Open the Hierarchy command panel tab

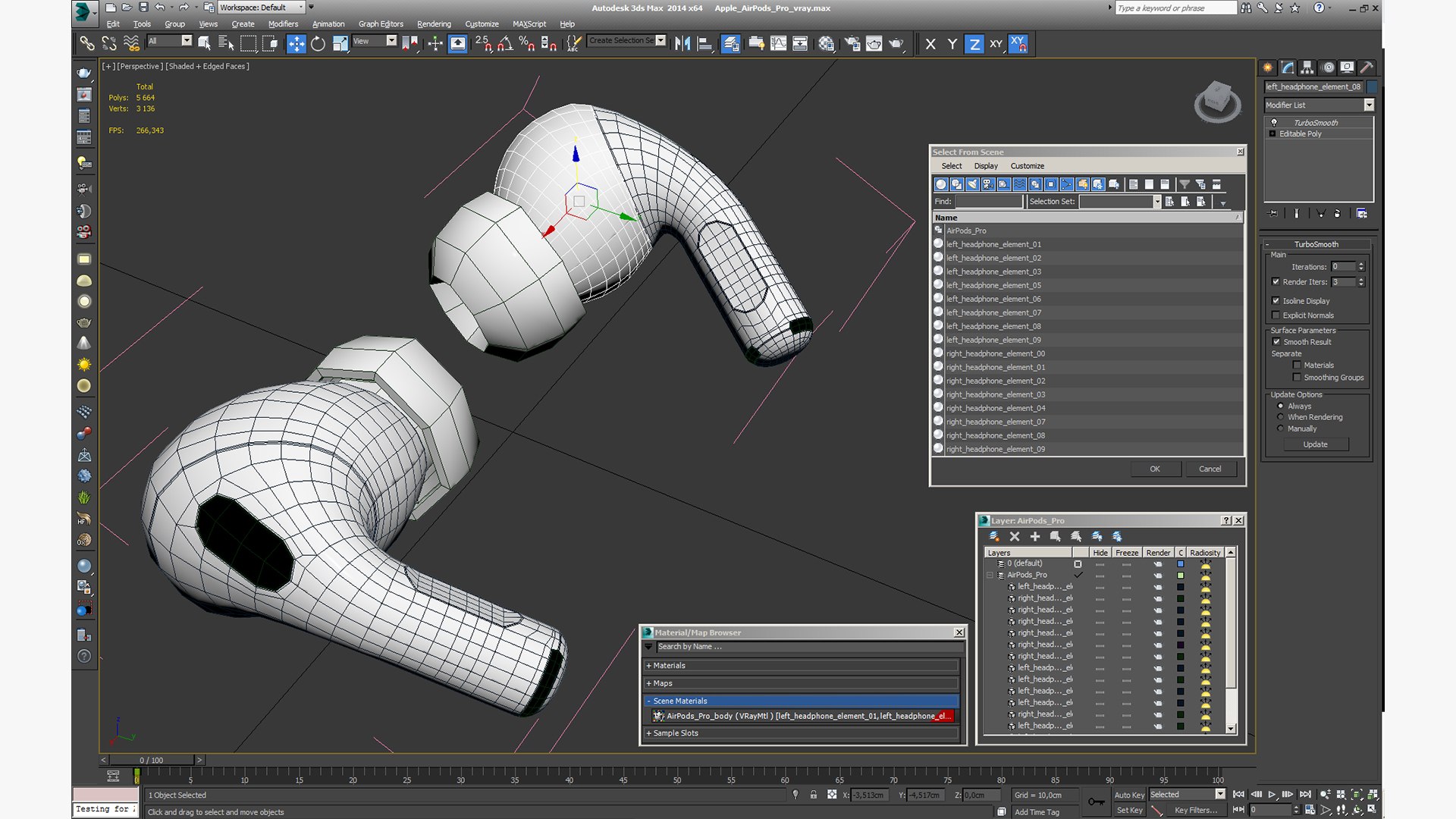pyautogui.click(x=1307, y=67)
